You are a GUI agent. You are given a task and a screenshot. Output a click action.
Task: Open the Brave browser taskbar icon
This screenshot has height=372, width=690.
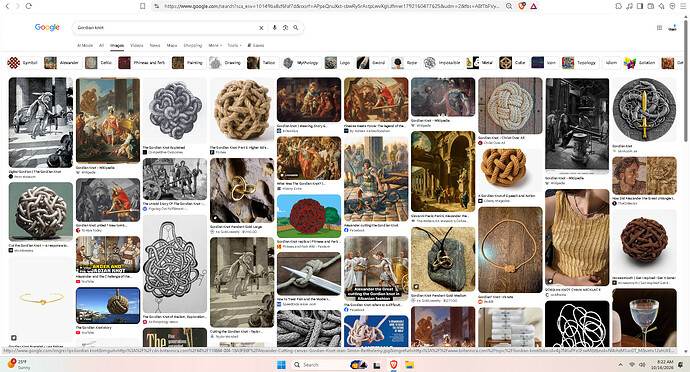tap(393, 365)
